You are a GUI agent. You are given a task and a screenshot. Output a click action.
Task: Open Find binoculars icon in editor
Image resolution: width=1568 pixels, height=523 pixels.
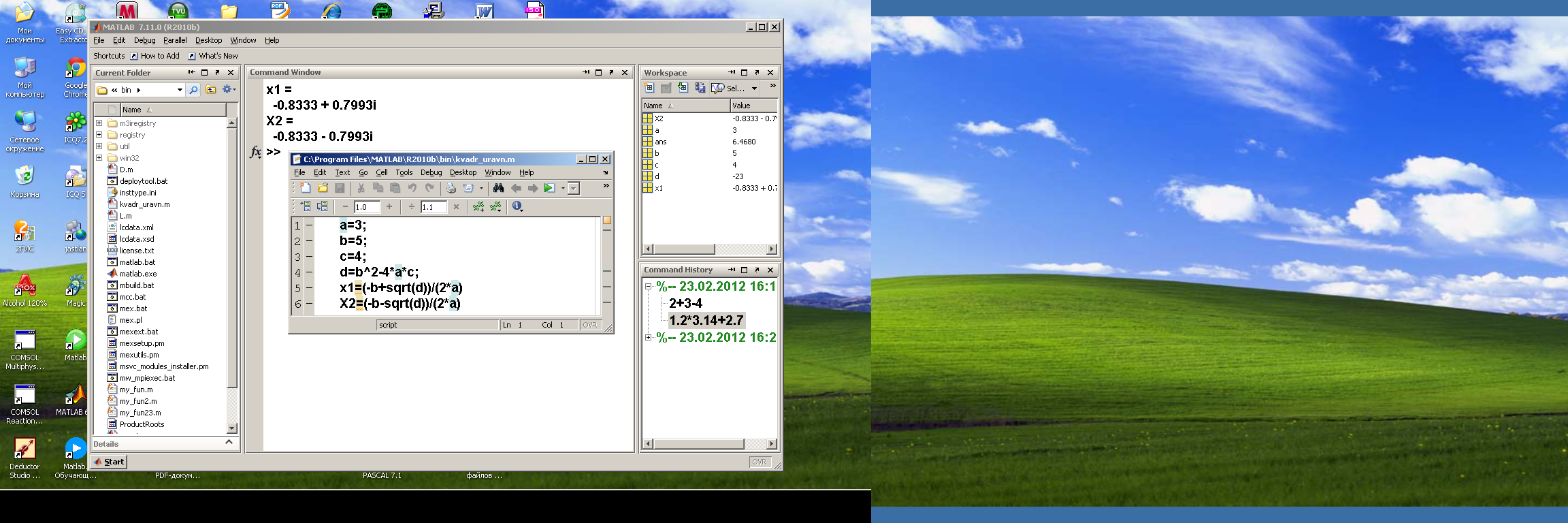[498, 188]
